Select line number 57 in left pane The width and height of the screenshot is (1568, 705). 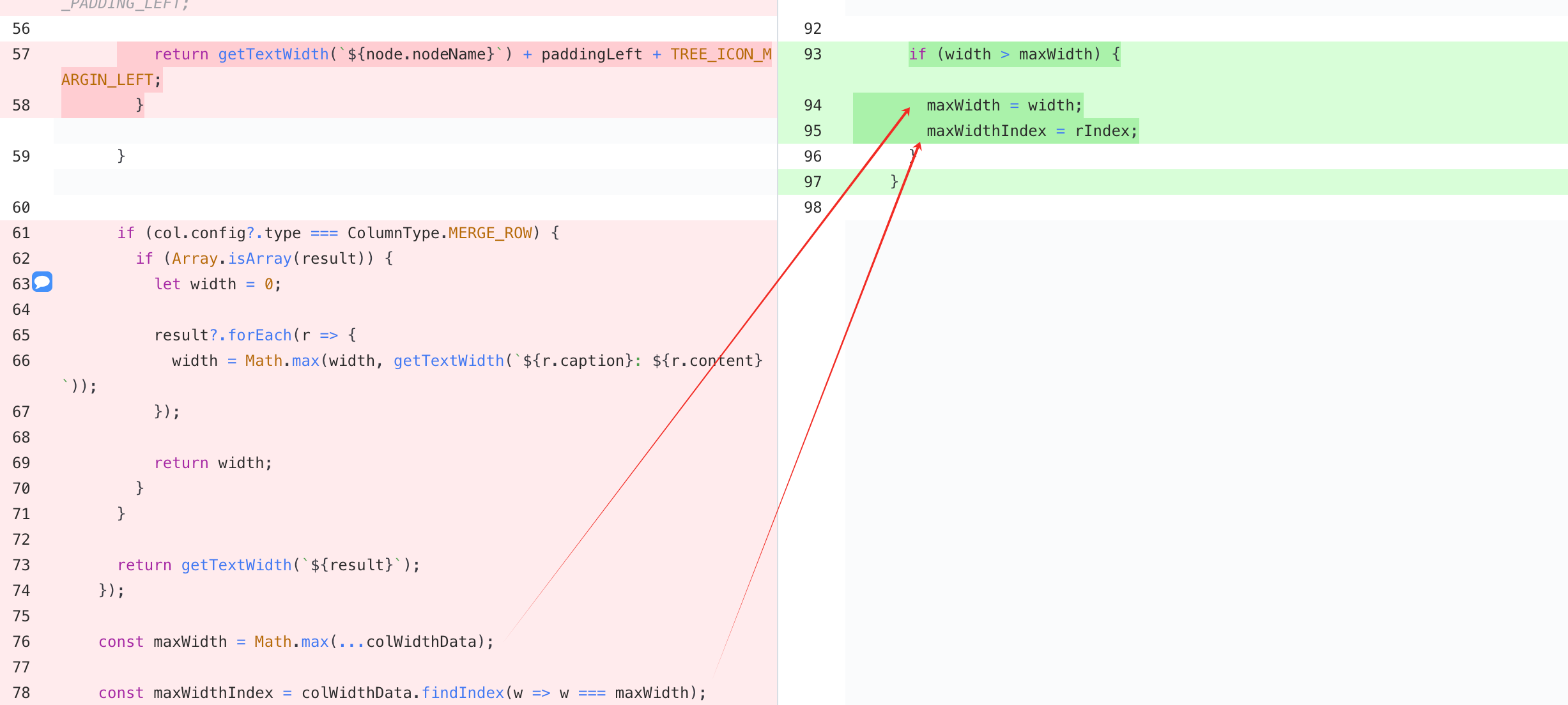pyautogui.click(x=21, y=54)
